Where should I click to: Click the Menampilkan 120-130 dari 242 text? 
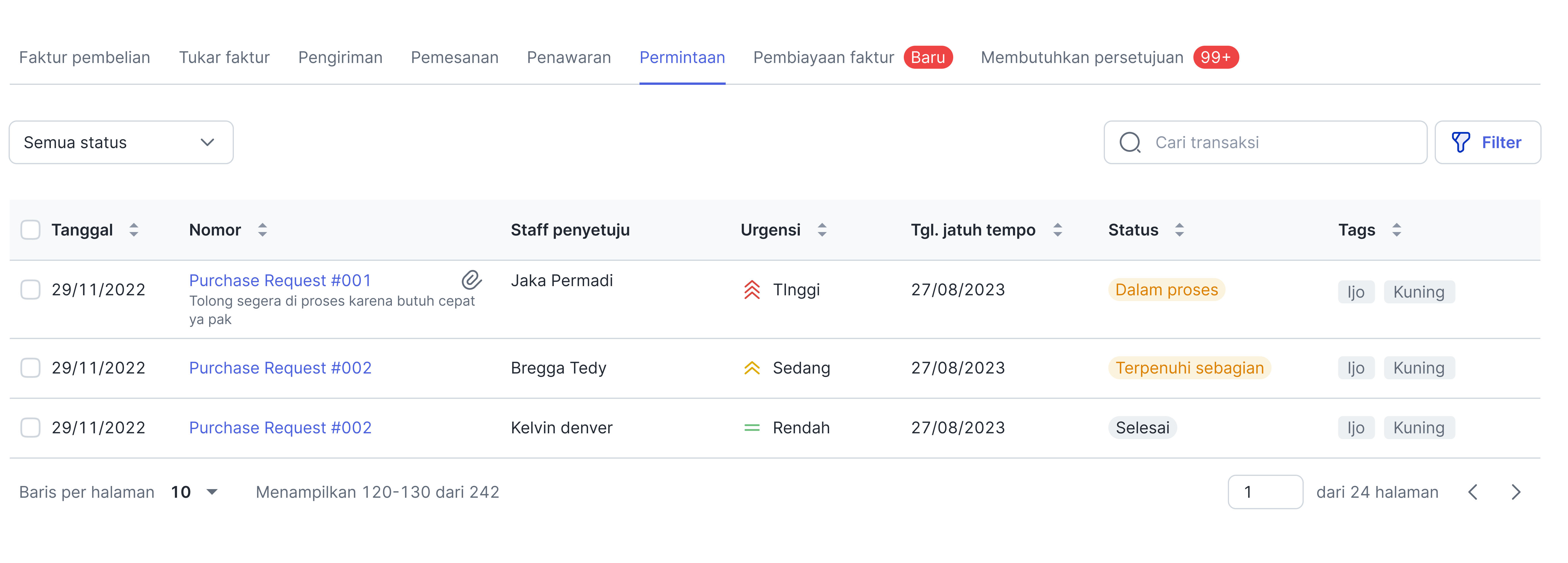point(377,492)
